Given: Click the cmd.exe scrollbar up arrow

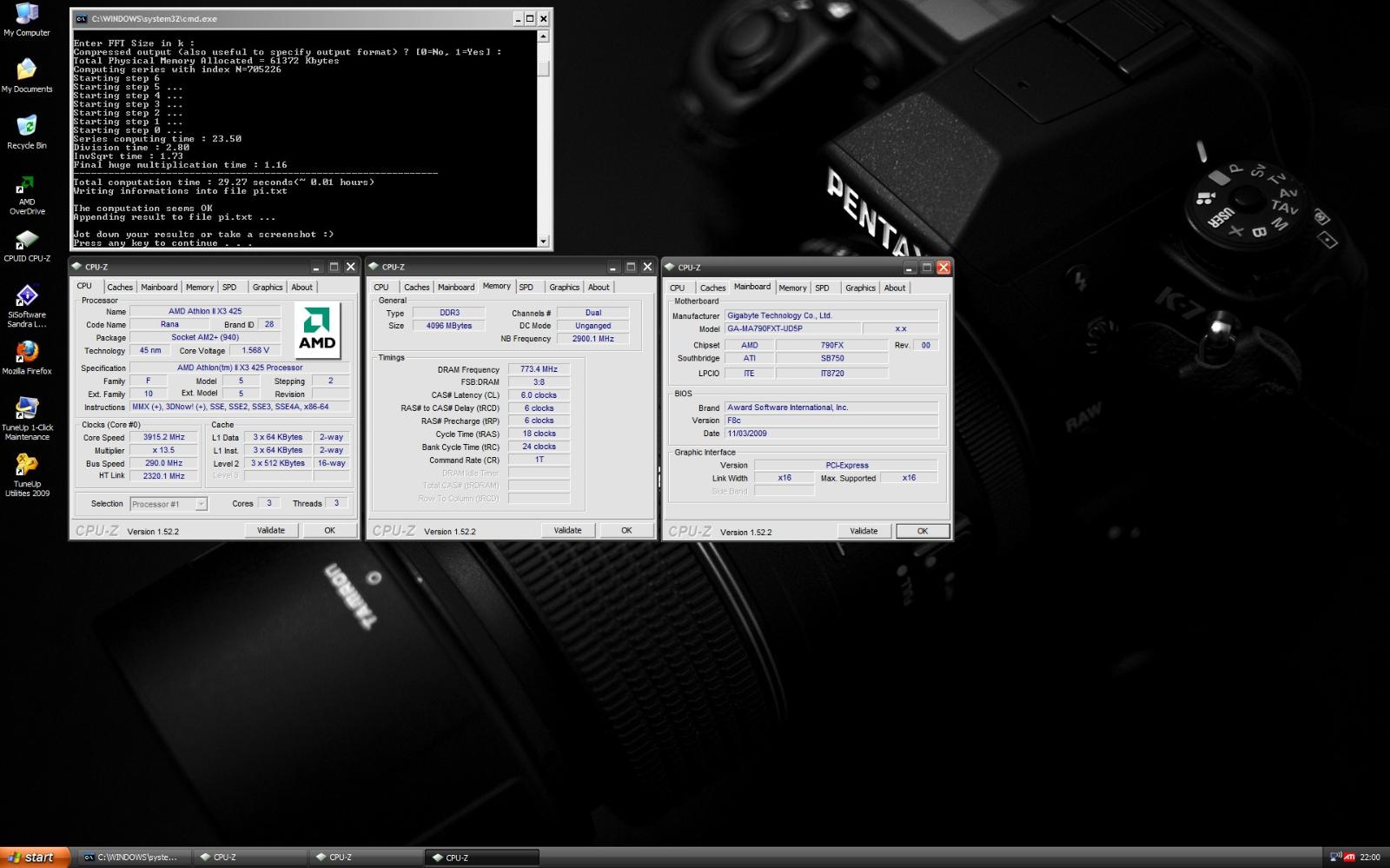Looking at the screenshot, I should pyautogui.click(x=544, y=36).
